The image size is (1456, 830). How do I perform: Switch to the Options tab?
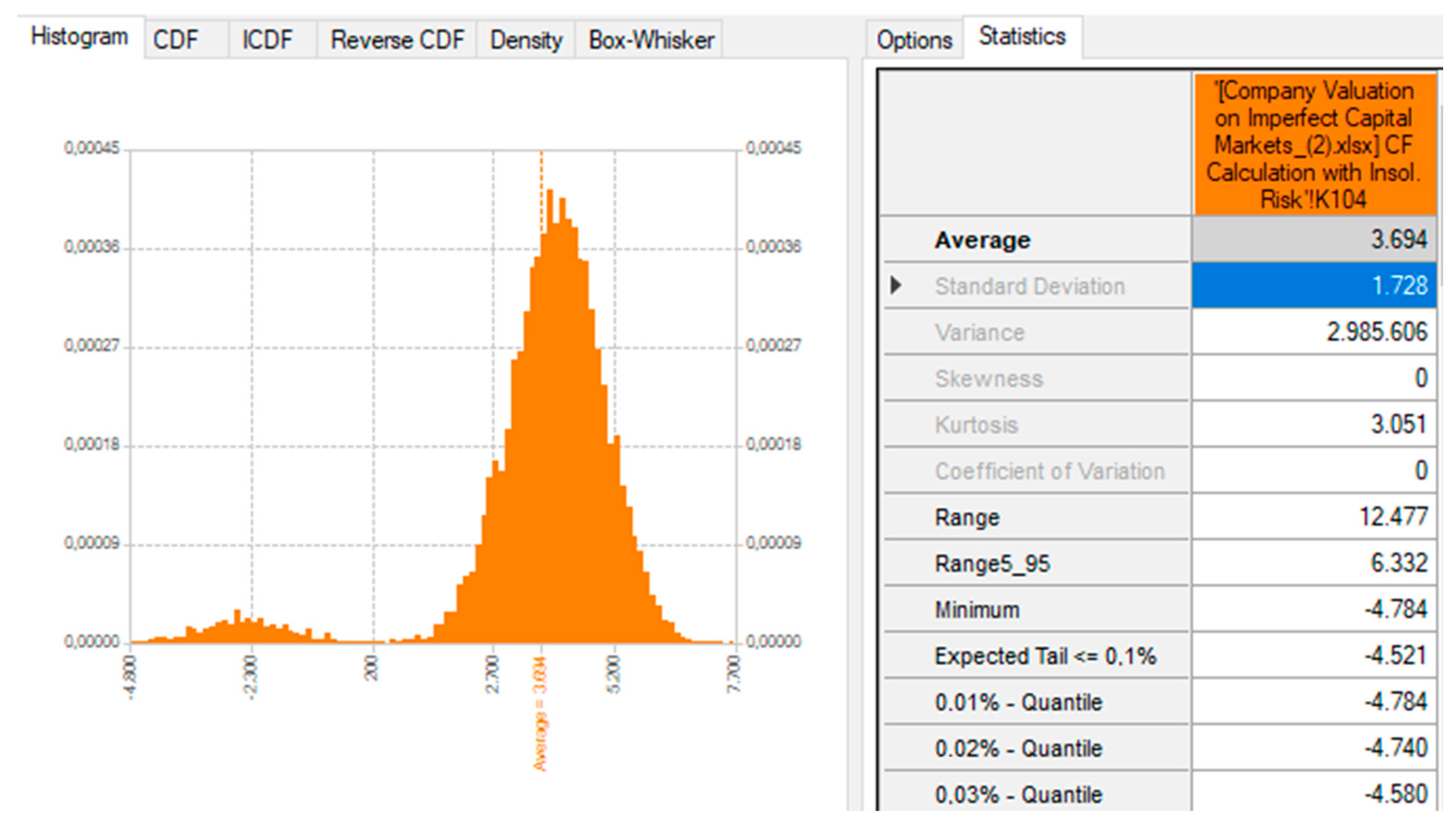(914, 40)
